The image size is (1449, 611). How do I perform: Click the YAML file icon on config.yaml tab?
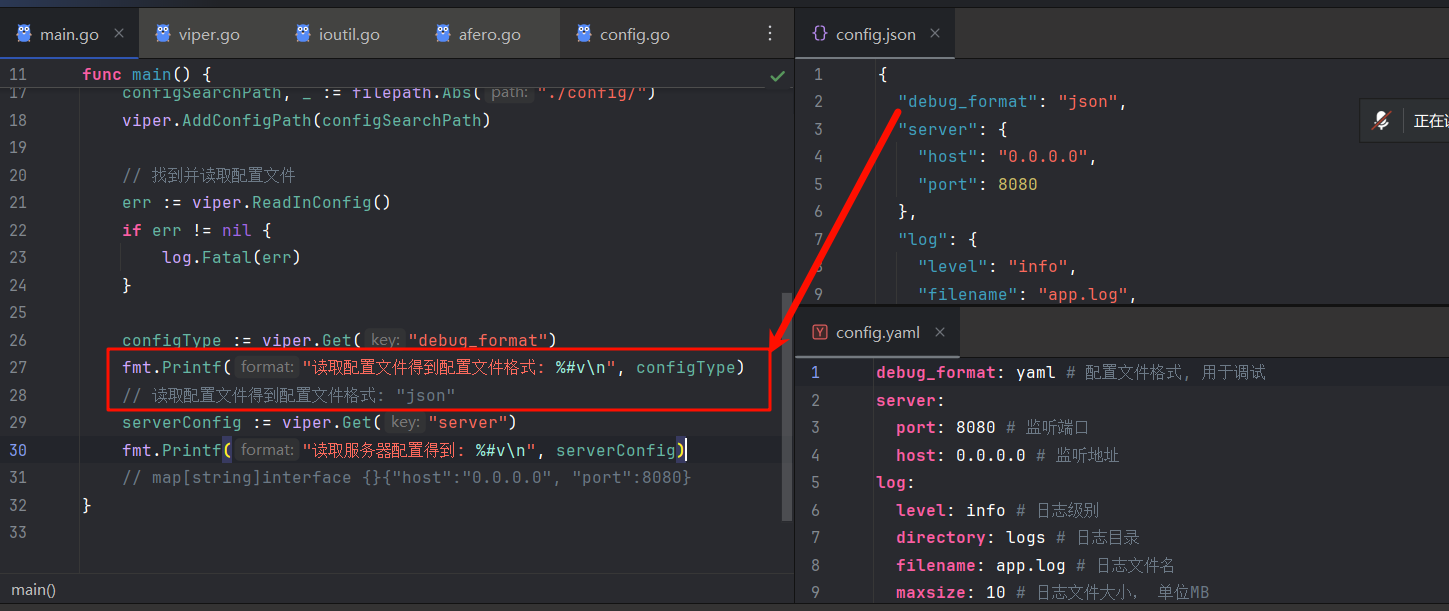(819, 333)
